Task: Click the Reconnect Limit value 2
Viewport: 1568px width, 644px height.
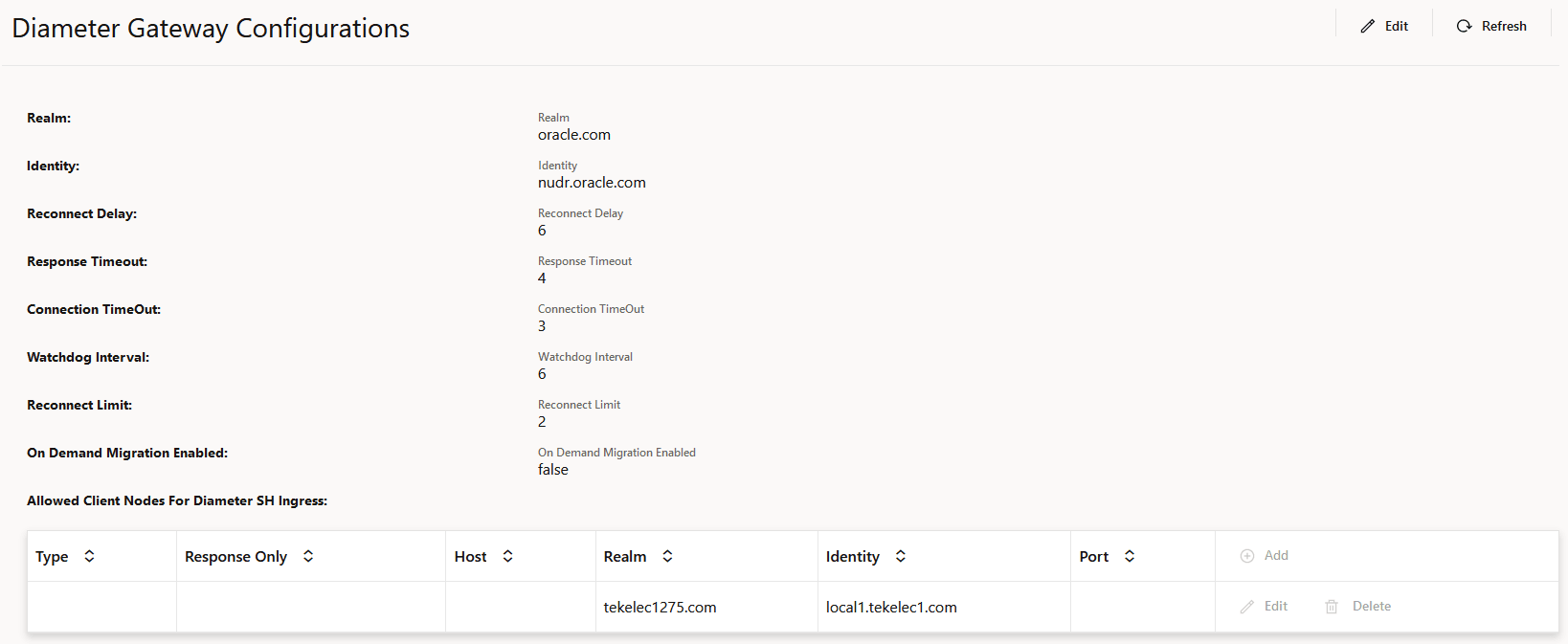Action: click(542, 422)
